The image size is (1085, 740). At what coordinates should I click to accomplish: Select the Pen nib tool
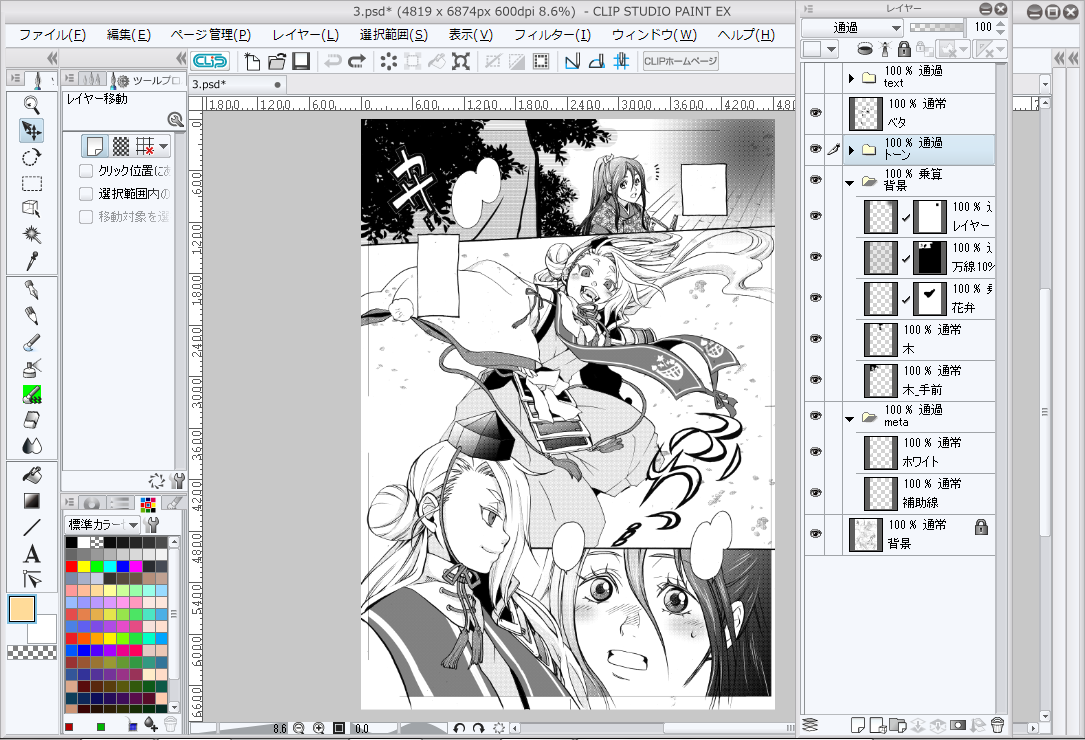click(x=32, y=289)
